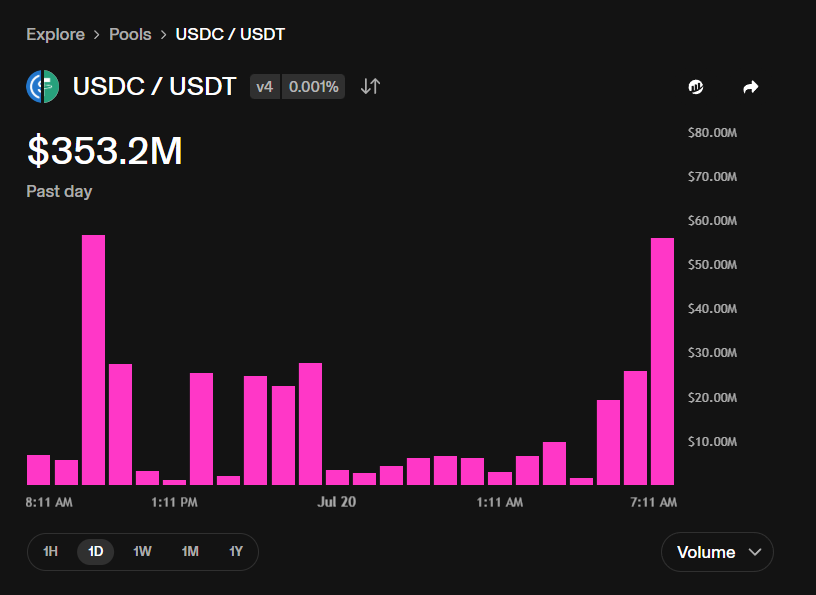Click the USDC/USDT pool token logo

[x=43, y=86]
